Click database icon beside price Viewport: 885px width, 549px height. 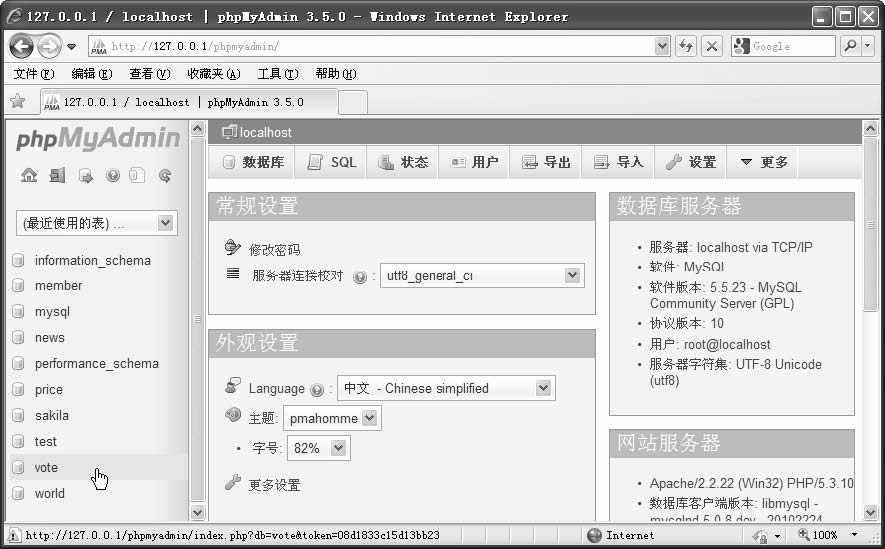19,389
